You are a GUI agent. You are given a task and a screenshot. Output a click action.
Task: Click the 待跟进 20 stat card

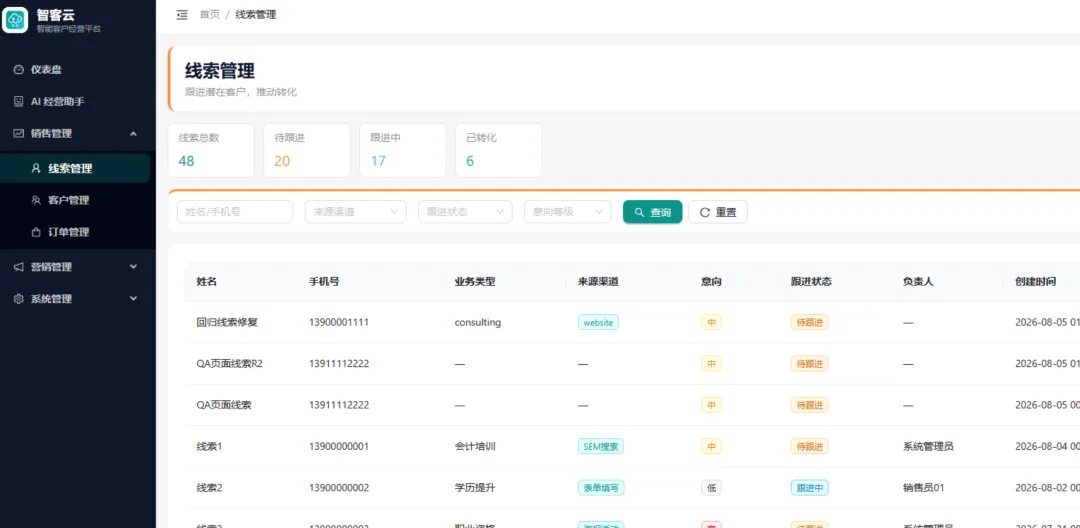(x=307, y=150)
